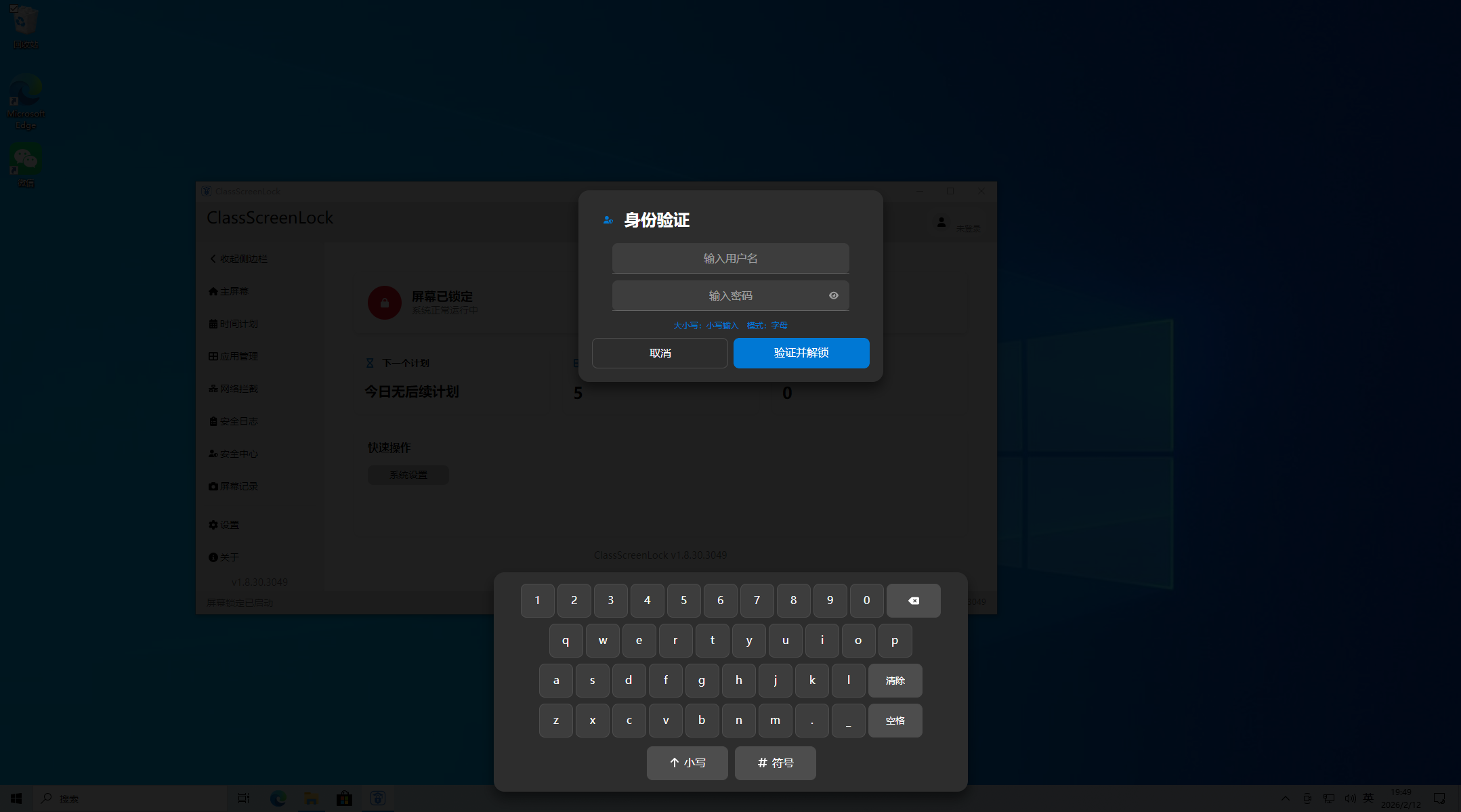Click the 输入用户名 username field
The width and height of the screenshot is (1461, 812).
click(x=730, y=258)
